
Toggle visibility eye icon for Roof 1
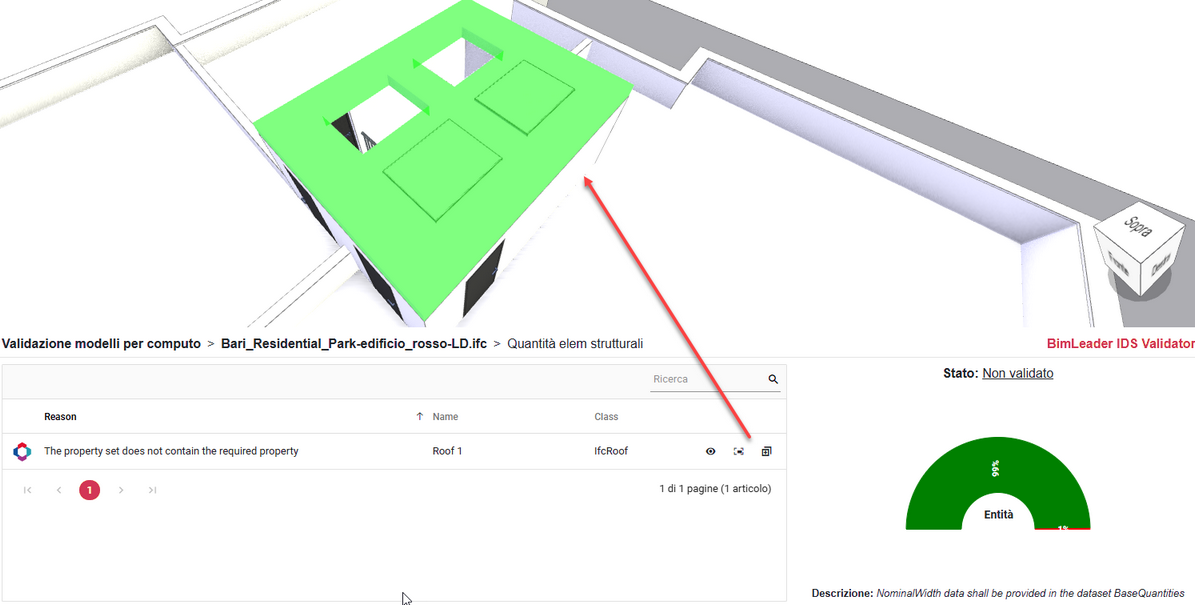pyautogui.click(x=711, y=452)
